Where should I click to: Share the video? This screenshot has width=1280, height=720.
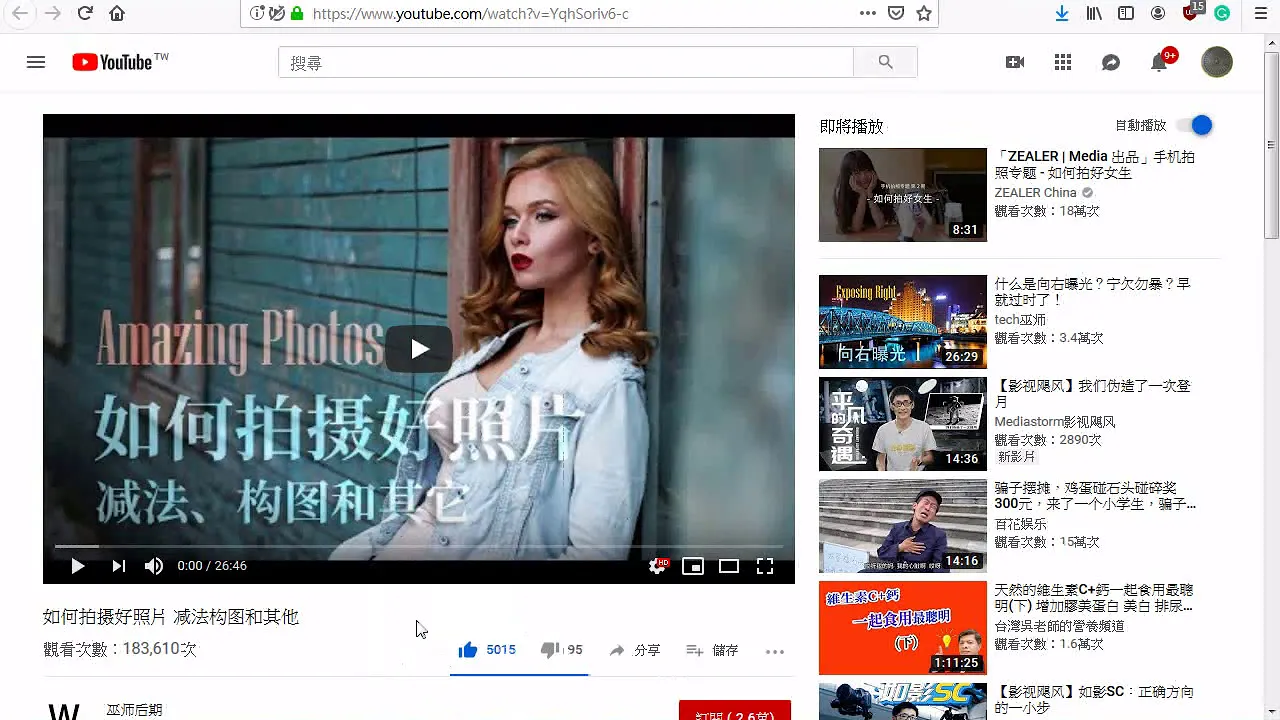(634, 650)
